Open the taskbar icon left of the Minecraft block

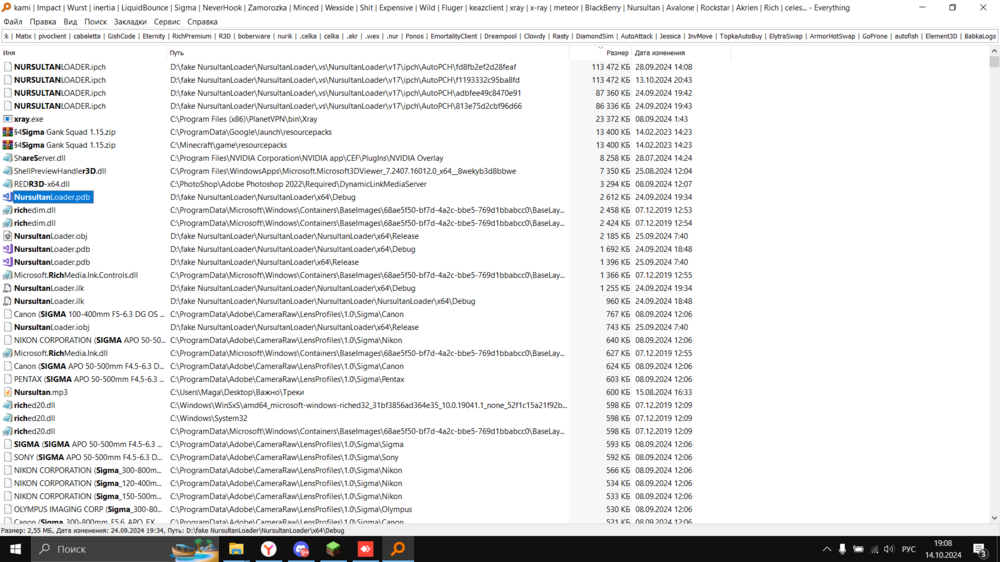click(x=301, y=549)
